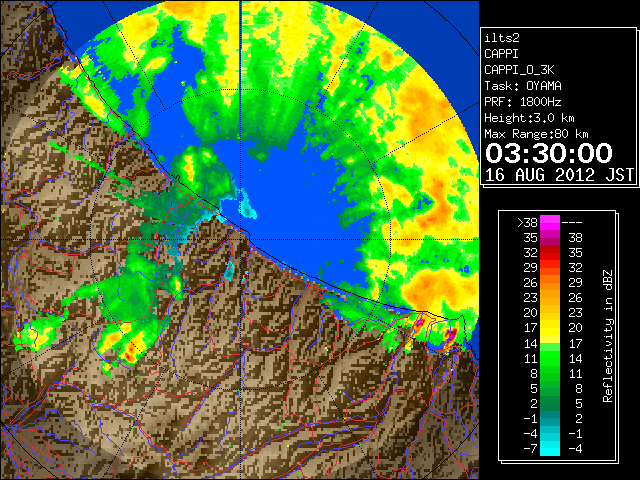The image size is (640, 480).
Task: Click the PRF: 1800Hz line
Action: pos(523,102)
